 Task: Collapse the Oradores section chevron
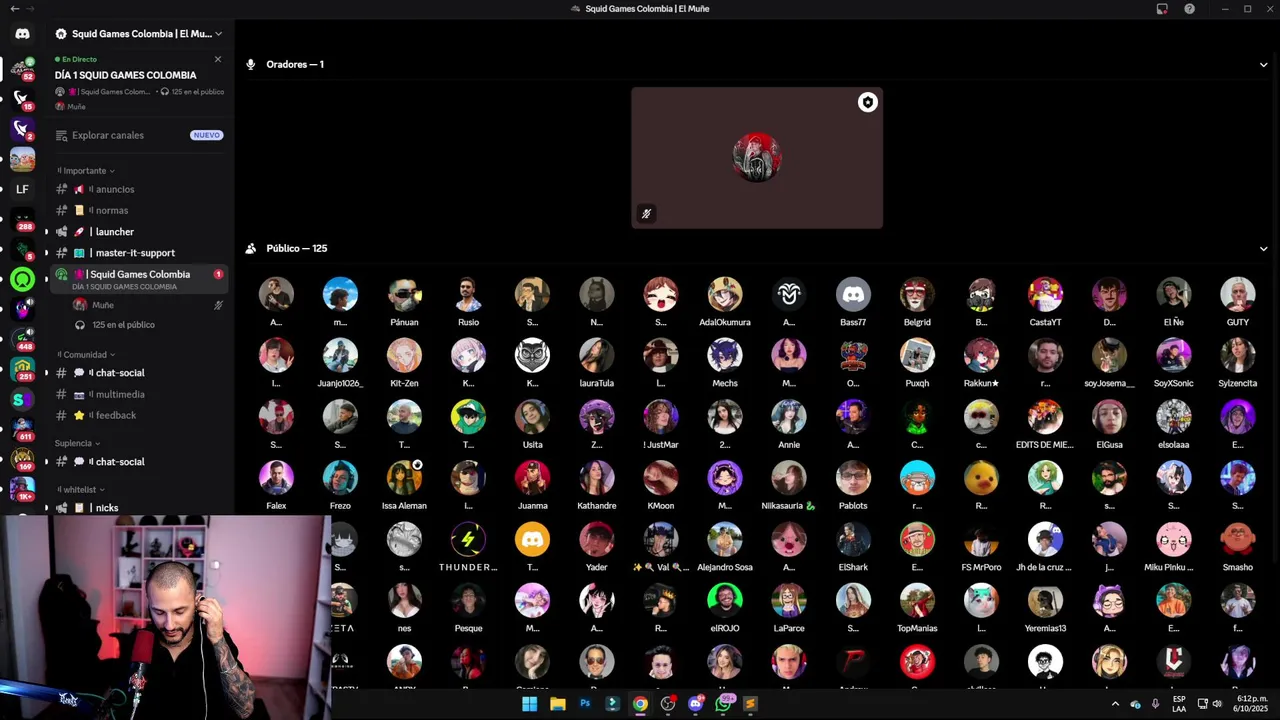click(x=1263, y=64)
